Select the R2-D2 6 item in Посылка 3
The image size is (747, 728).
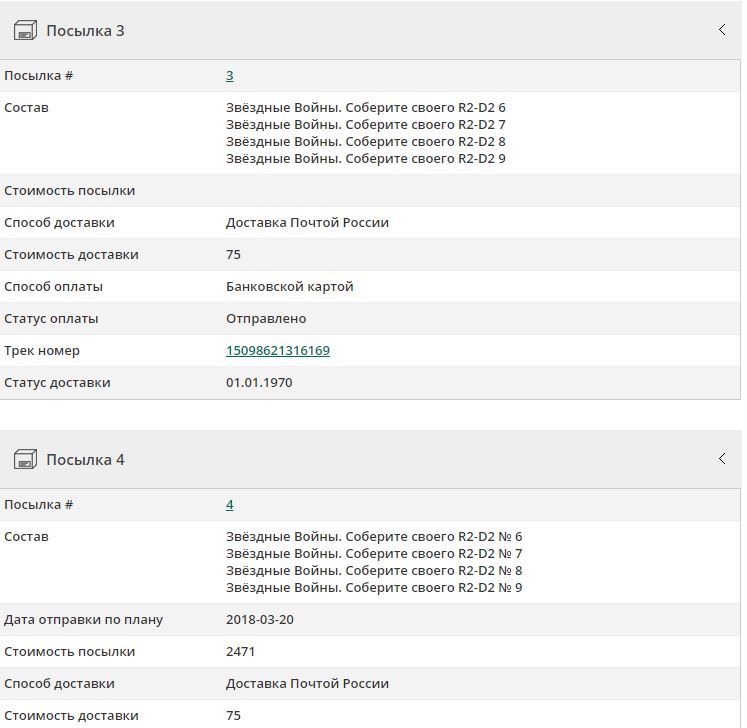[366, 108]
